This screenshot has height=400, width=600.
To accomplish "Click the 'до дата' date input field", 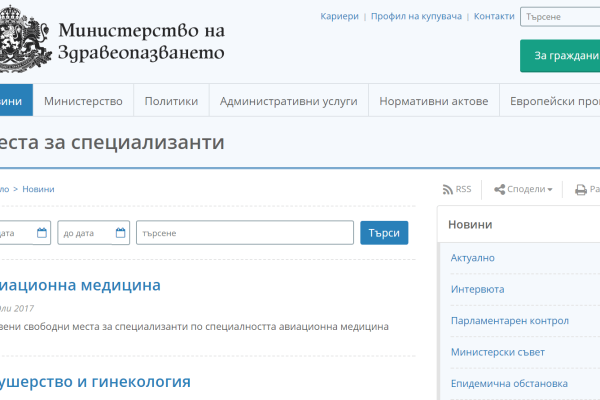I will tap(93, 233).
